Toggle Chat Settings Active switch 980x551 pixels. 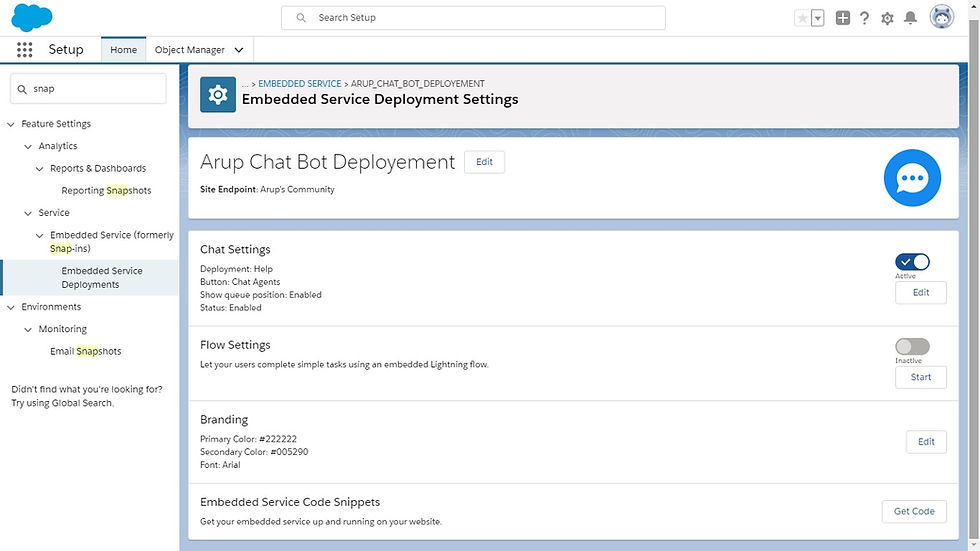pos(912,262)
